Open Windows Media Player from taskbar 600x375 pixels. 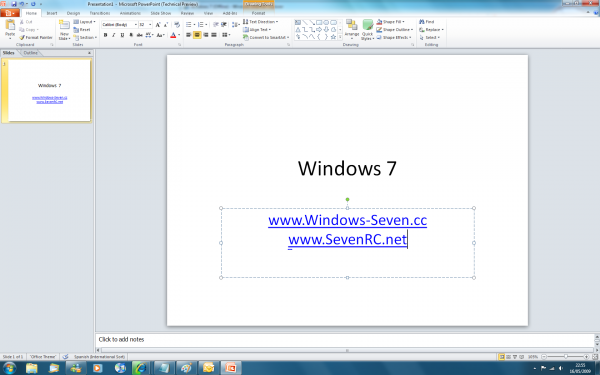(97, 368)
